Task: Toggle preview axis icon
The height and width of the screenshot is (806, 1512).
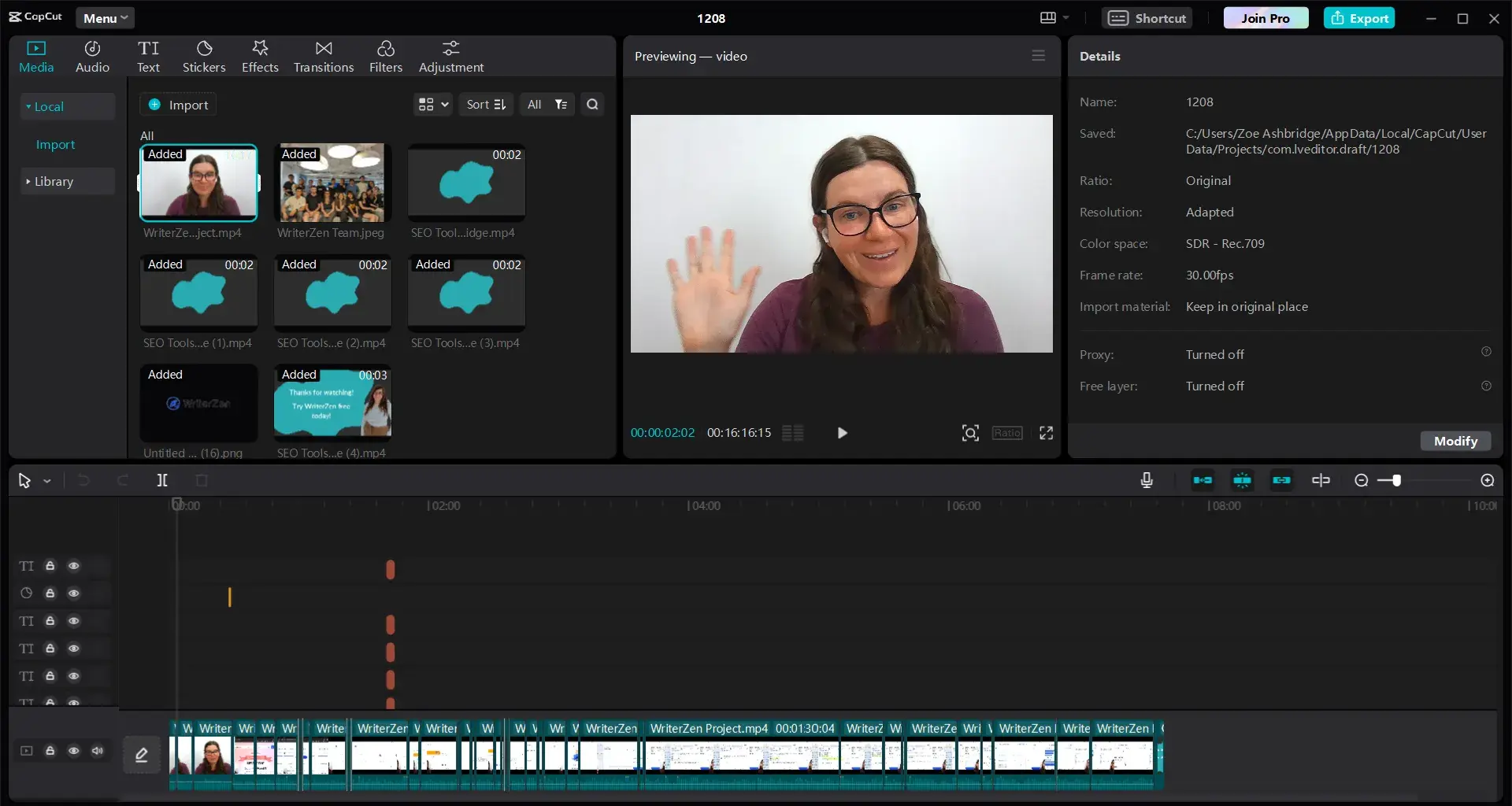Action: (x=1321, y=480)
